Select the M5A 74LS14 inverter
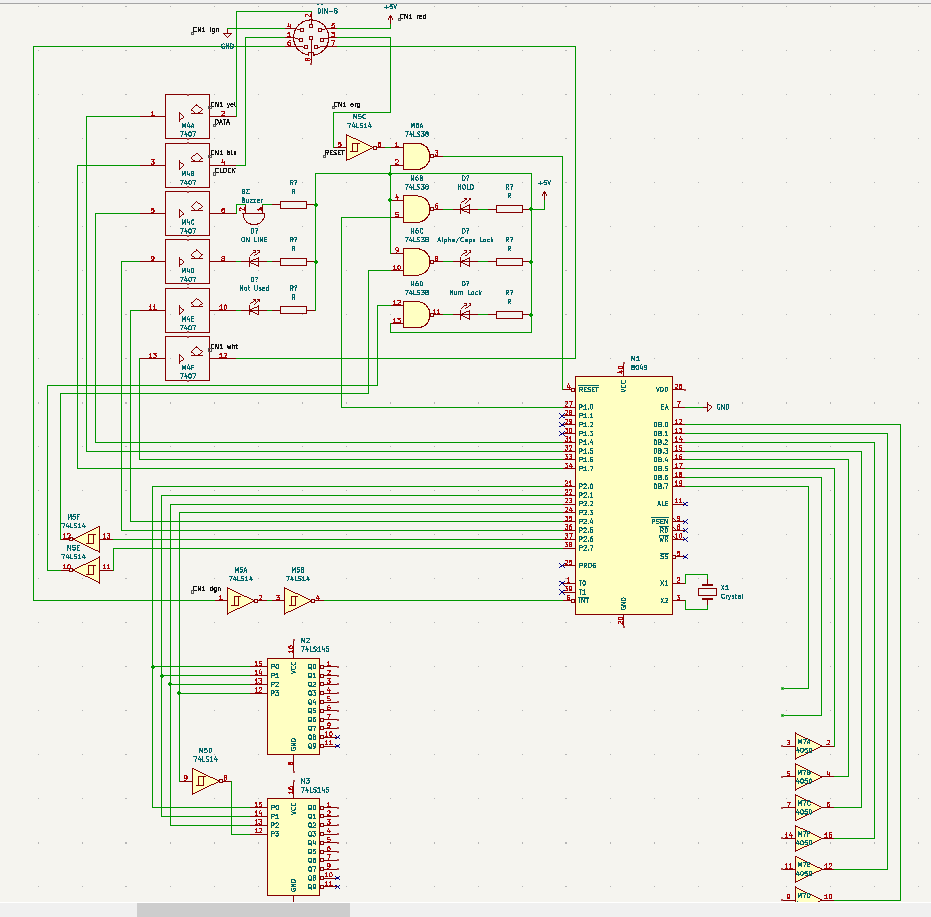 coord(240,600)
